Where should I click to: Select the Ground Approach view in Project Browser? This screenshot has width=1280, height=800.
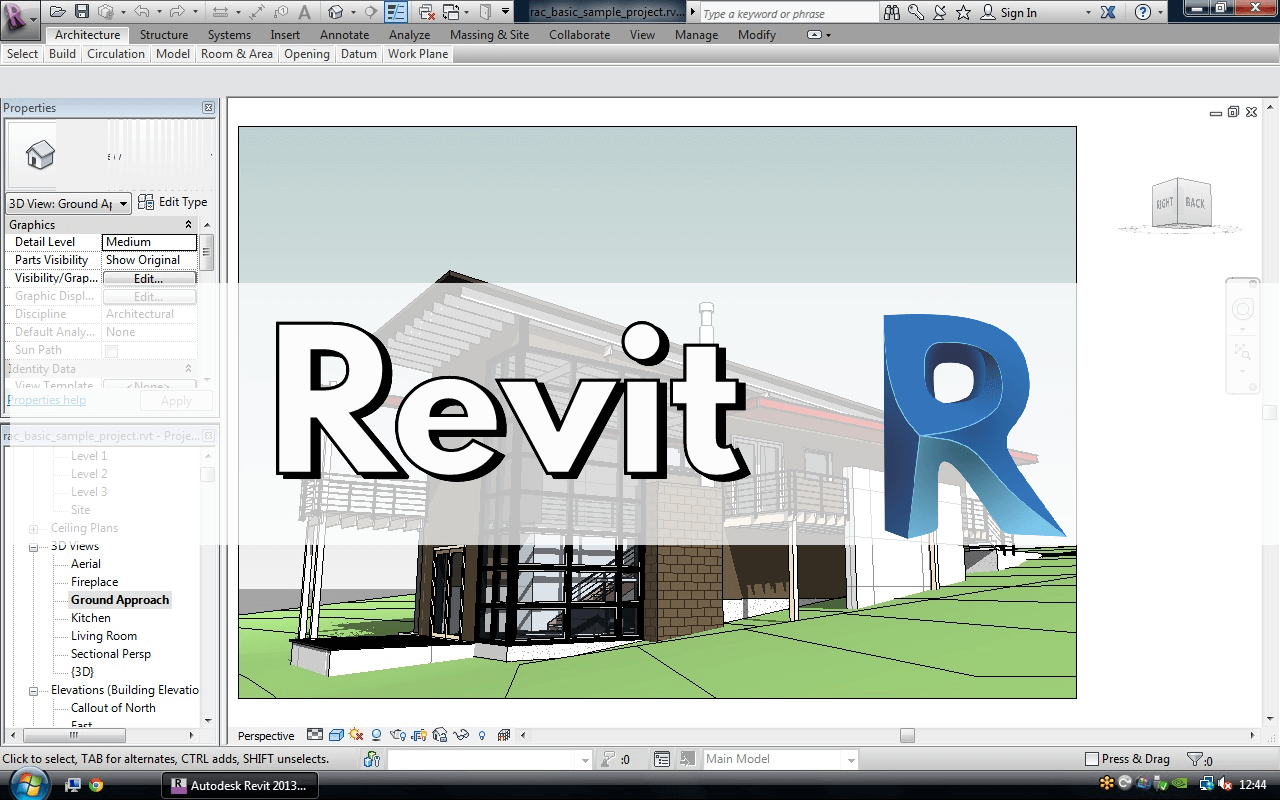[x=120, y=599]
